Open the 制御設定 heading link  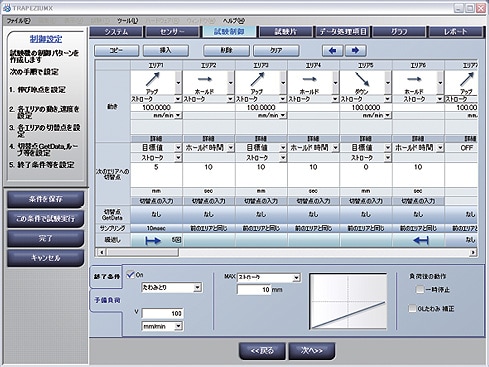click(x=46, y=39)
